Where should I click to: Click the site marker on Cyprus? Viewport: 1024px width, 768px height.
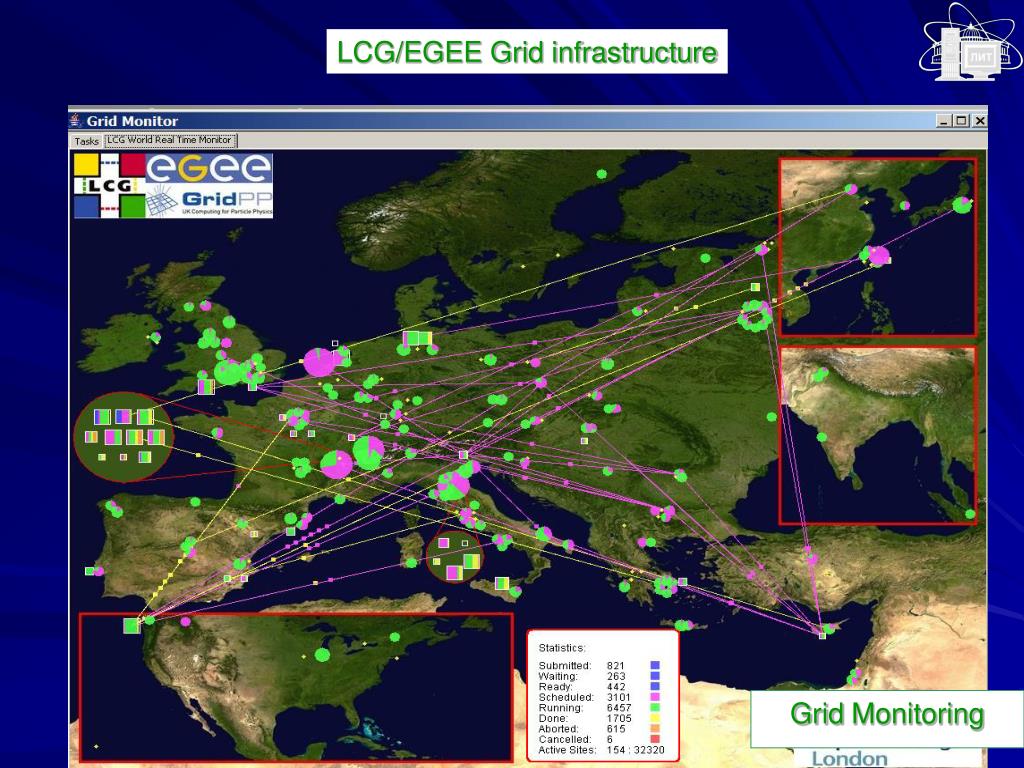pyautogui.click(x=827, y=630)
